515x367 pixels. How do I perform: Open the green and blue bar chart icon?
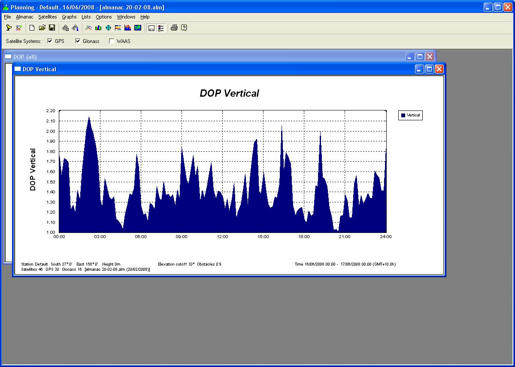coord(98,28)
